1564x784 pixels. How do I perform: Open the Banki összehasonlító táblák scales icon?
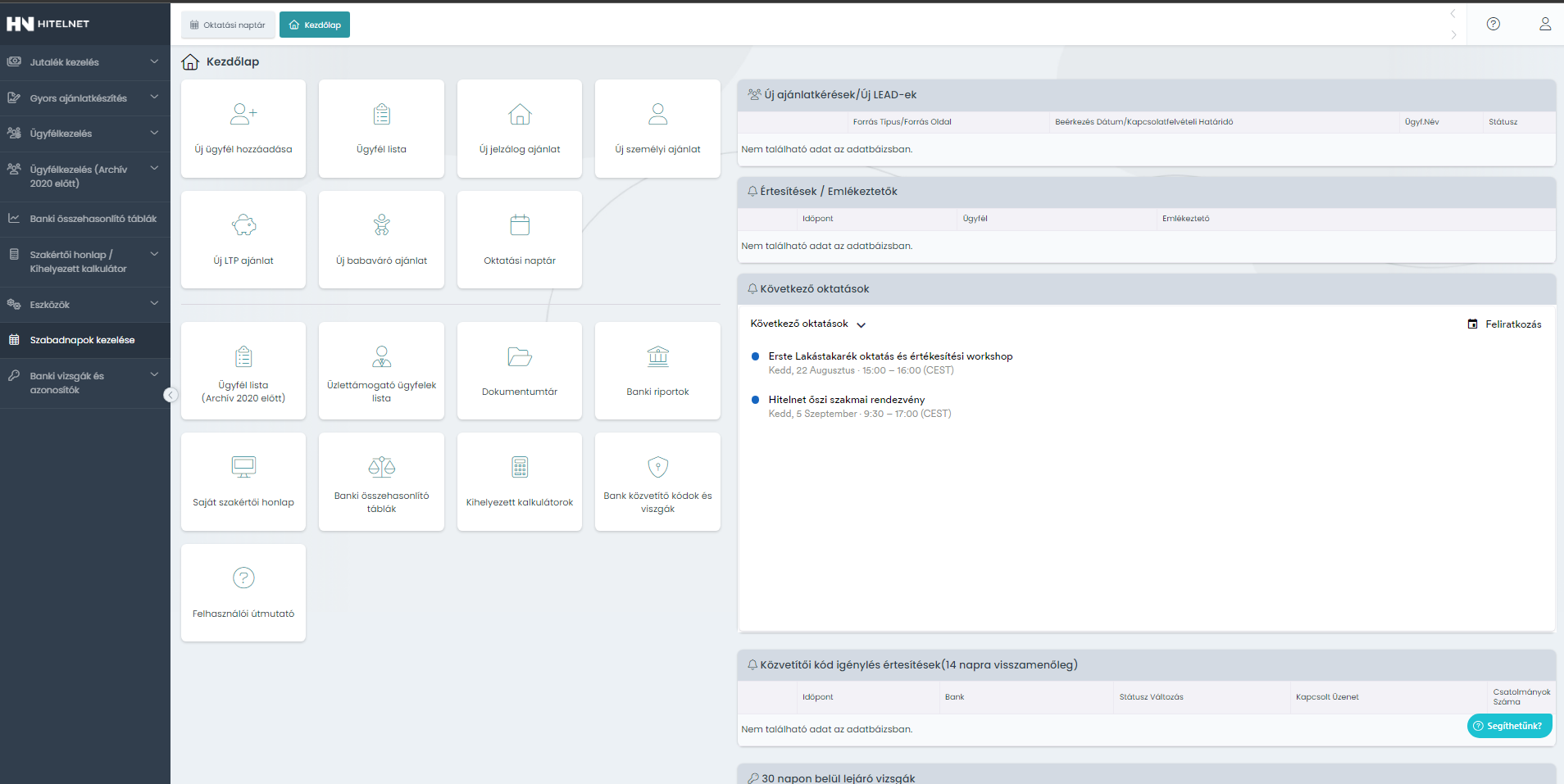(382, 467)
